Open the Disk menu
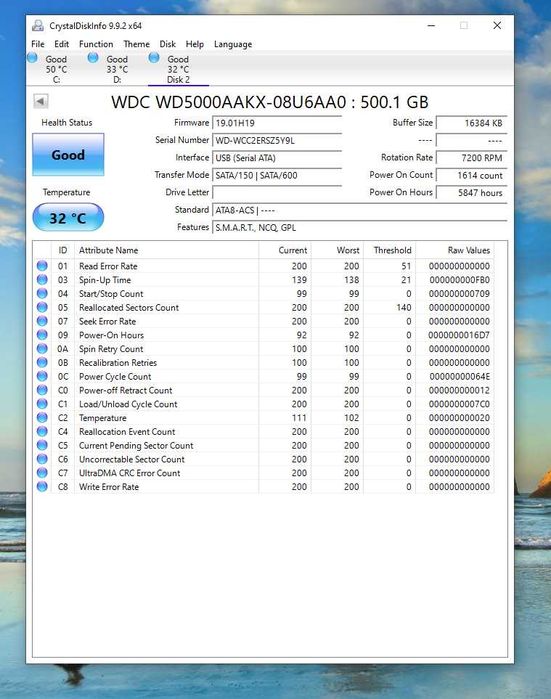The height and width of the screenshot is (699, 551). (x=168, y=44)
